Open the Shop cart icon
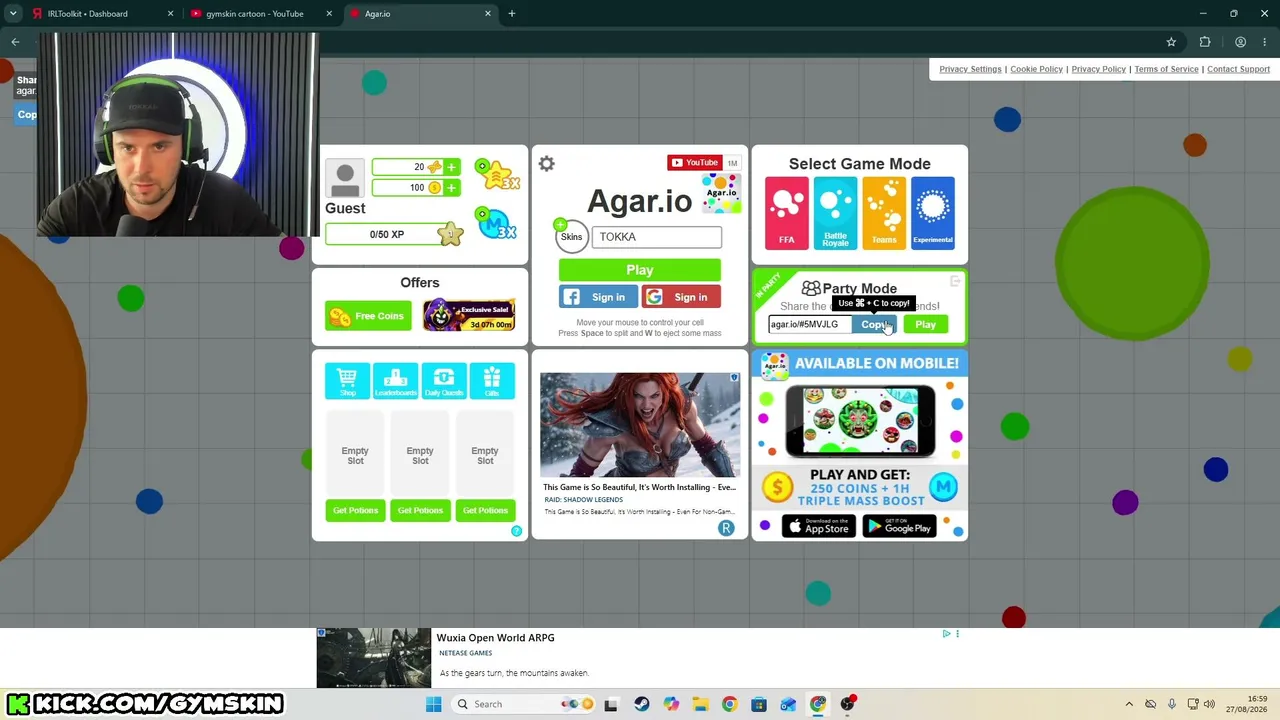This screenshot has height=720, width=1280. (x=347, y=381)
